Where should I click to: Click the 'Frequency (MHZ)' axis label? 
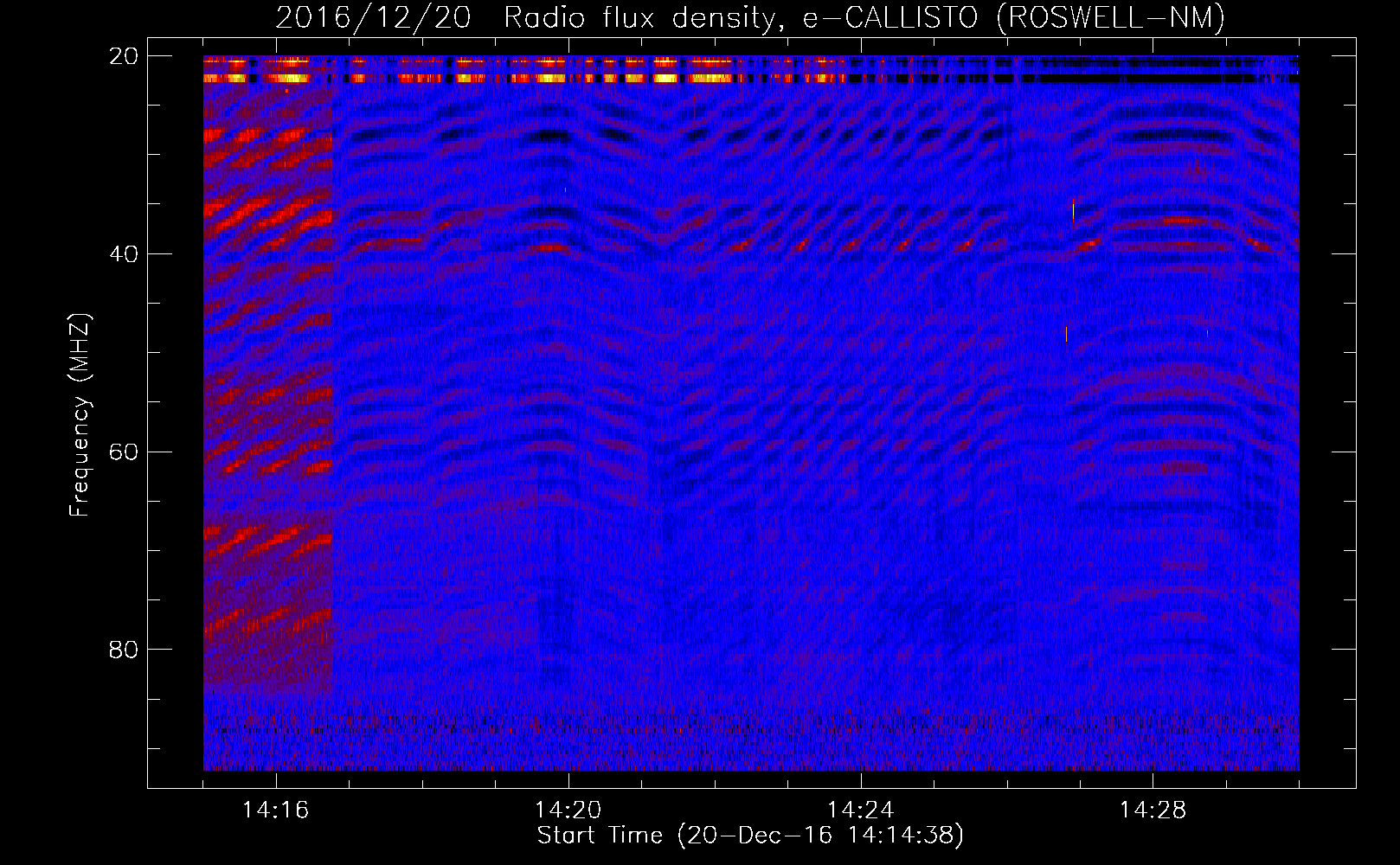click(x=80, y=415)
